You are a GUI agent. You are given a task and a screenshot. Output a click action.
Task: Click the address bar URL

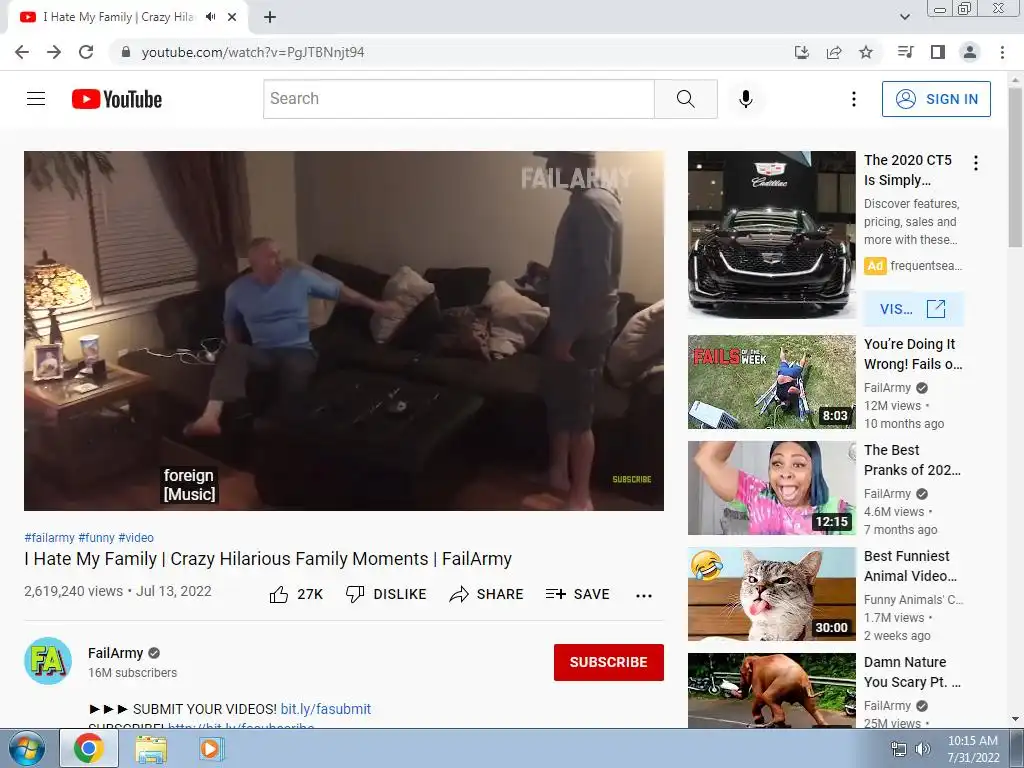tap(253, 52)
